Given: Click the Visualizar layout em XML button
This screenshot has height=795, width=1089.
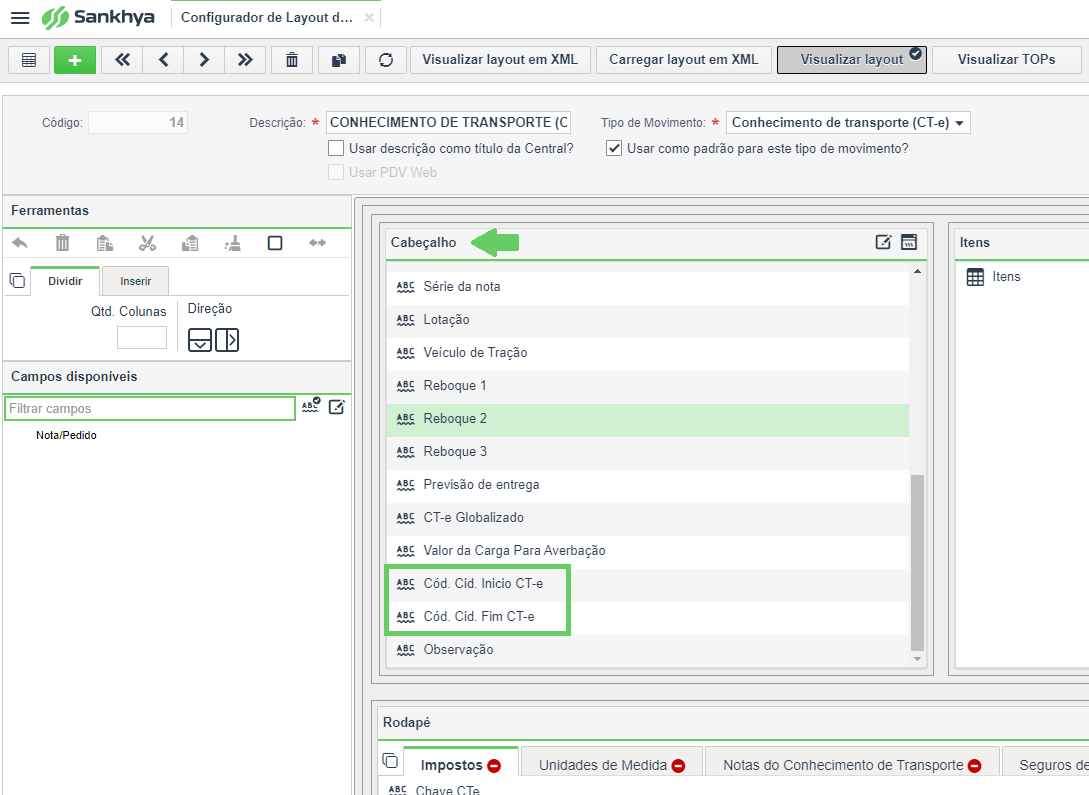Looking at the screenshot, I should pos(500,60).
